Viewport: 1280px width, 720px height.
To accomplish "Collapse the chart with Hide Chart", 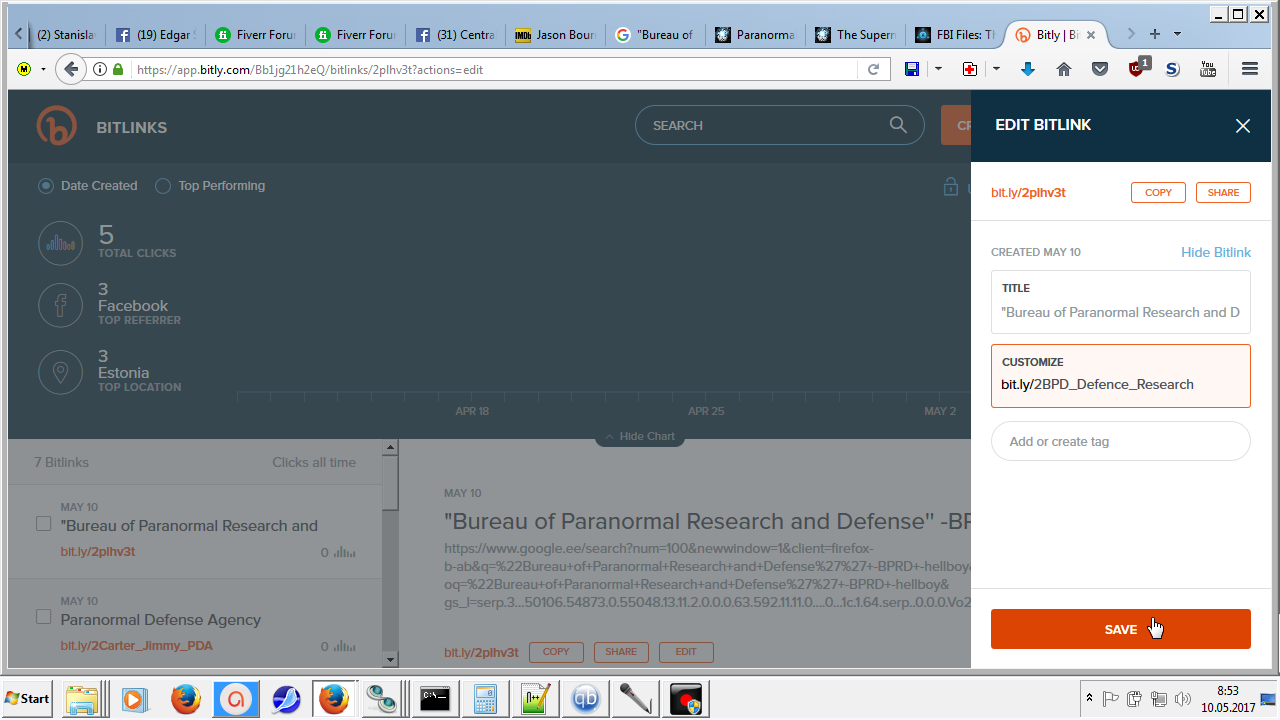I will tap(640, 437).
